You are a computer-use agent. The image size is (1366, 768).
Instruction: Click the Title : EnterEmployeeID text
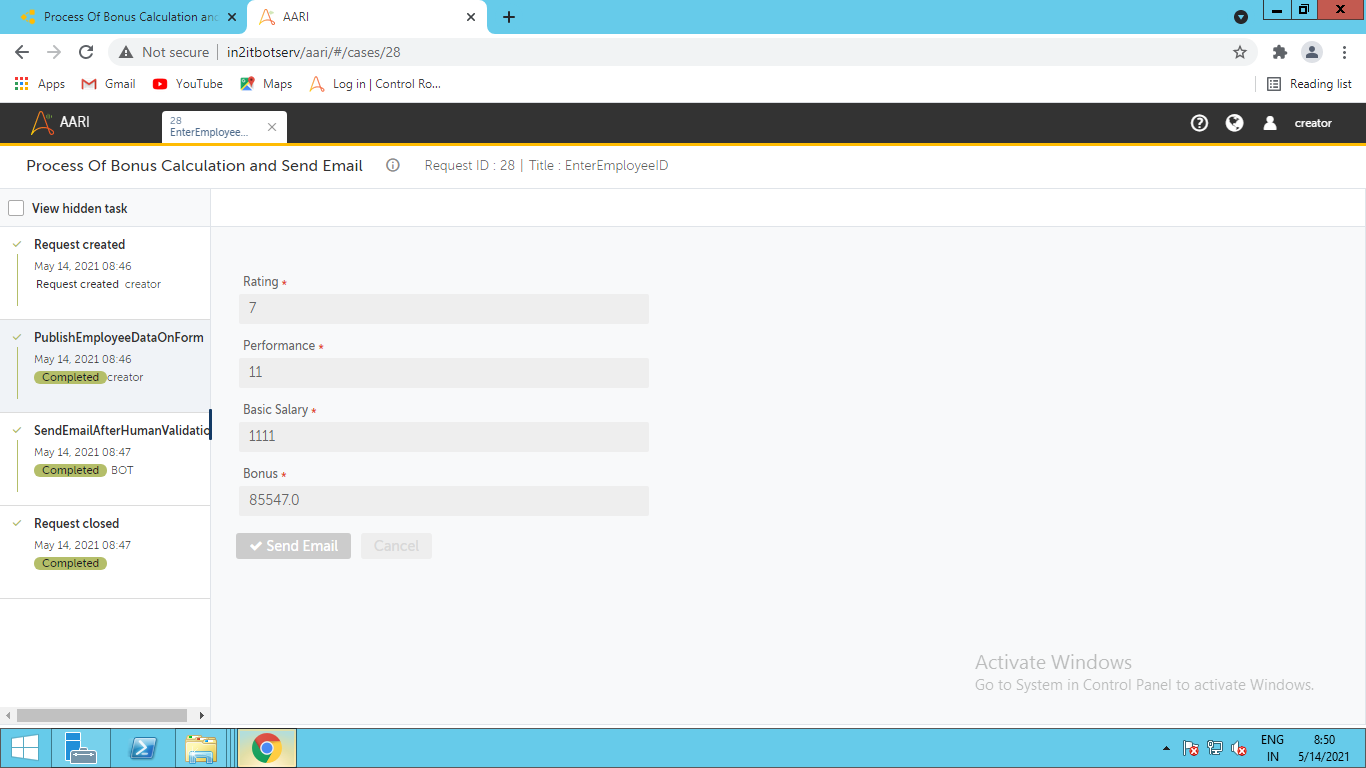pos(599,165)
